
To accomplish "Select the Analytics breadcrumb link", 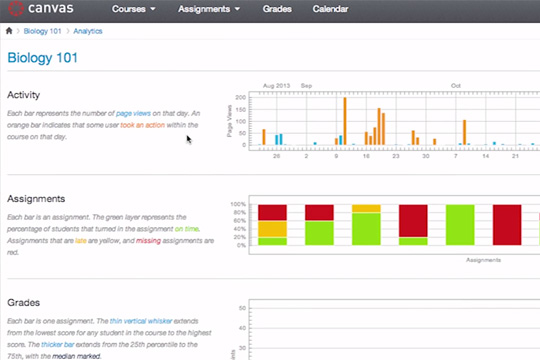I will coord(88,31).
